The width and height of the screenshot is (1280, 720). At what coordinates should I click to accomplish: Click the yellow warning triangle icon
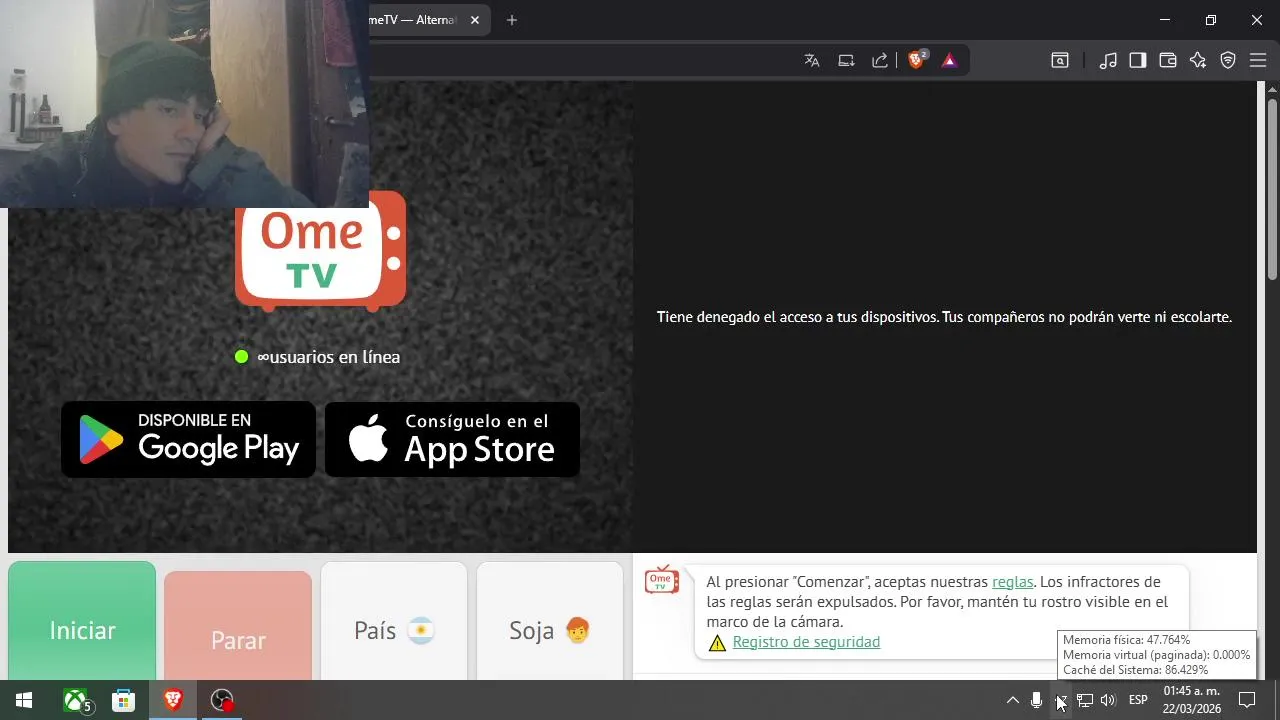coord(717,643)
